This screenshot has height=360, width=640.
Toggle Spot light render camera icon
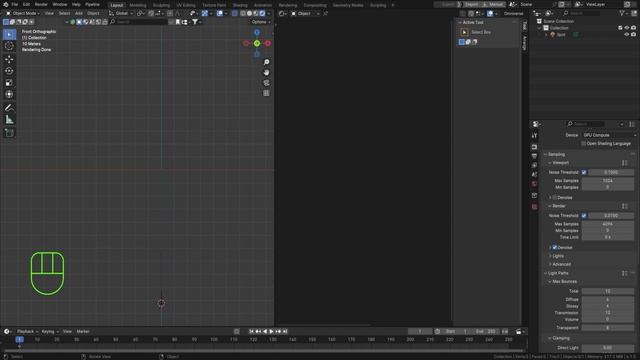(x=633, y=35)
